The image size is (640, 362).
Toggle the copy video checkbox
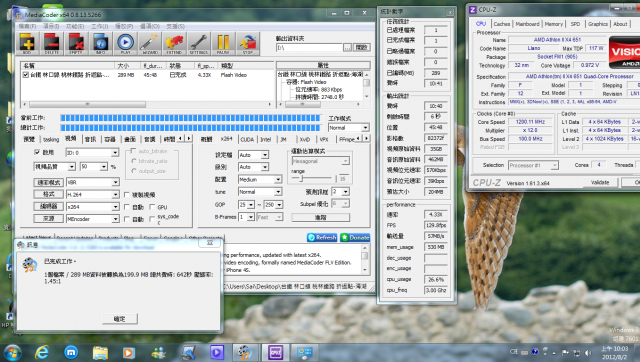127,195
